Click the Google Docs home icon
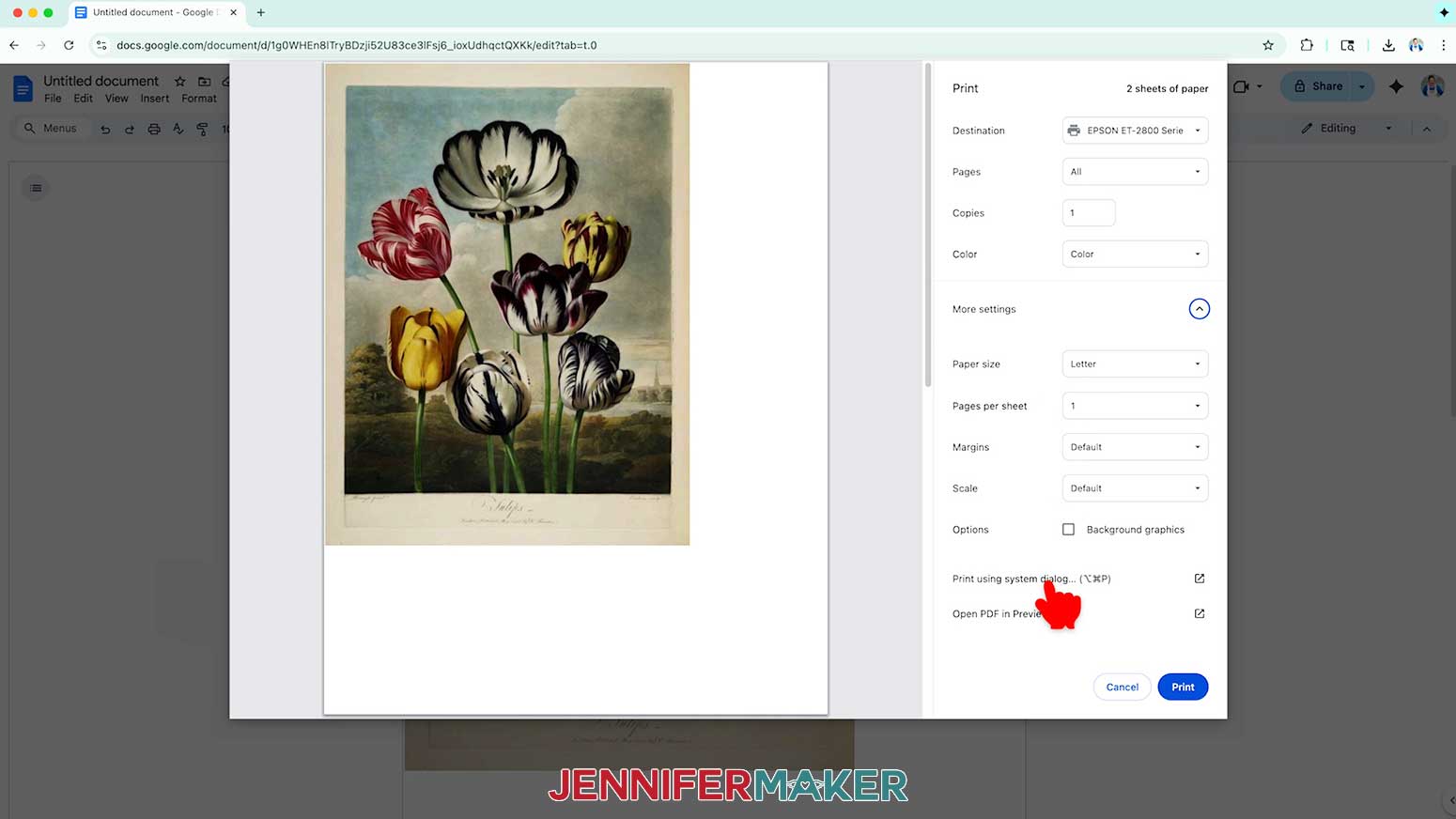 [23, 89]
